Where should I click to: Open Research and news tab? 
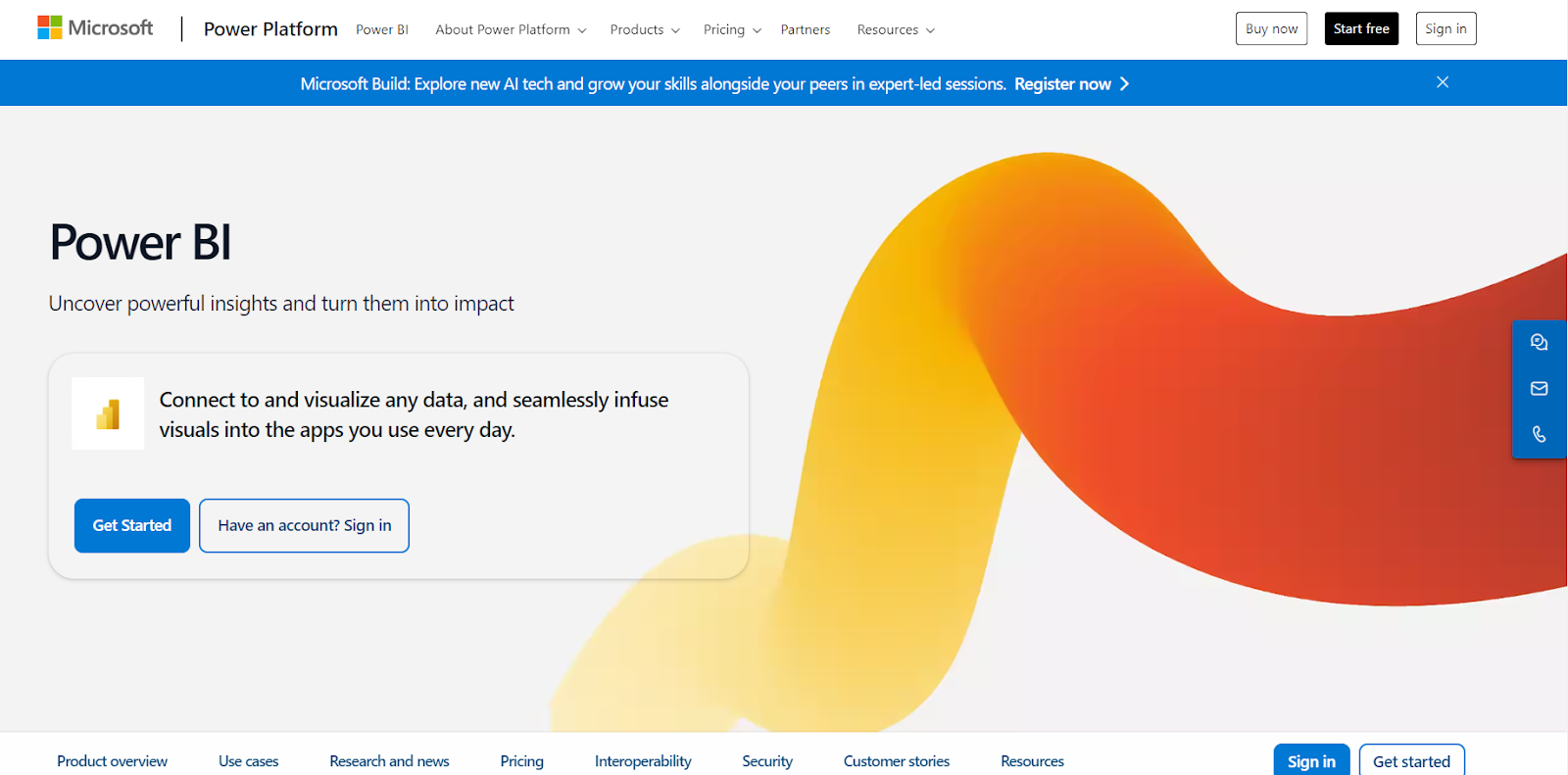point(389,761)
